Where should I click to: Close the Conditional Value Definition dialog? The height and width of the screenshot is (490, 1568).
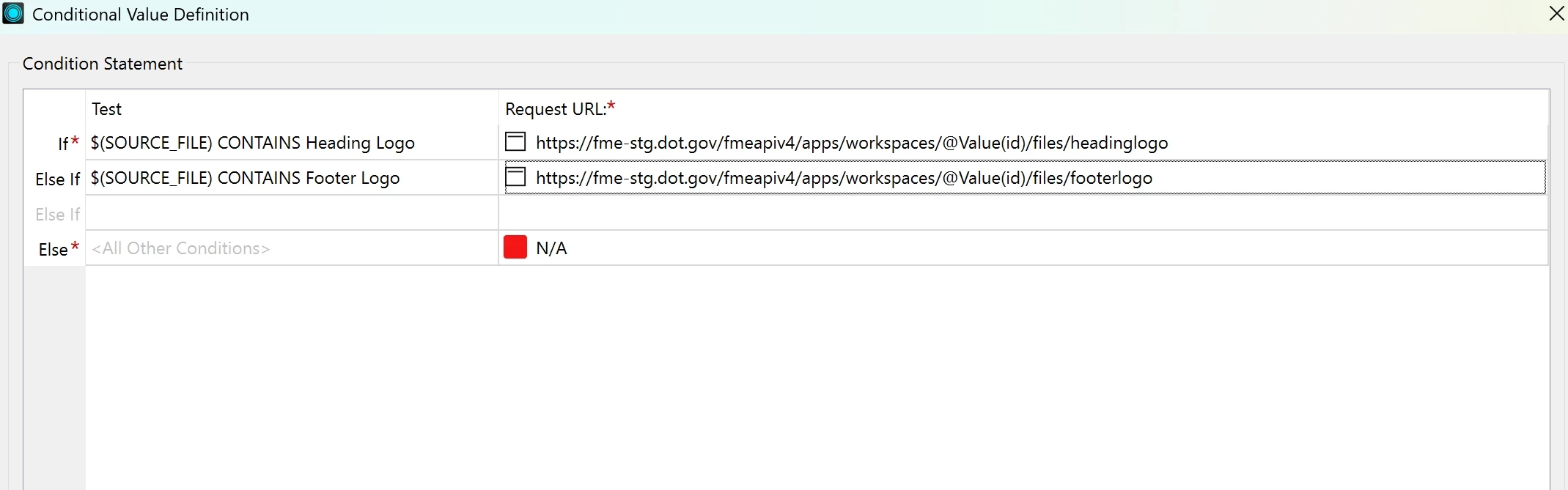point(1556,13)
